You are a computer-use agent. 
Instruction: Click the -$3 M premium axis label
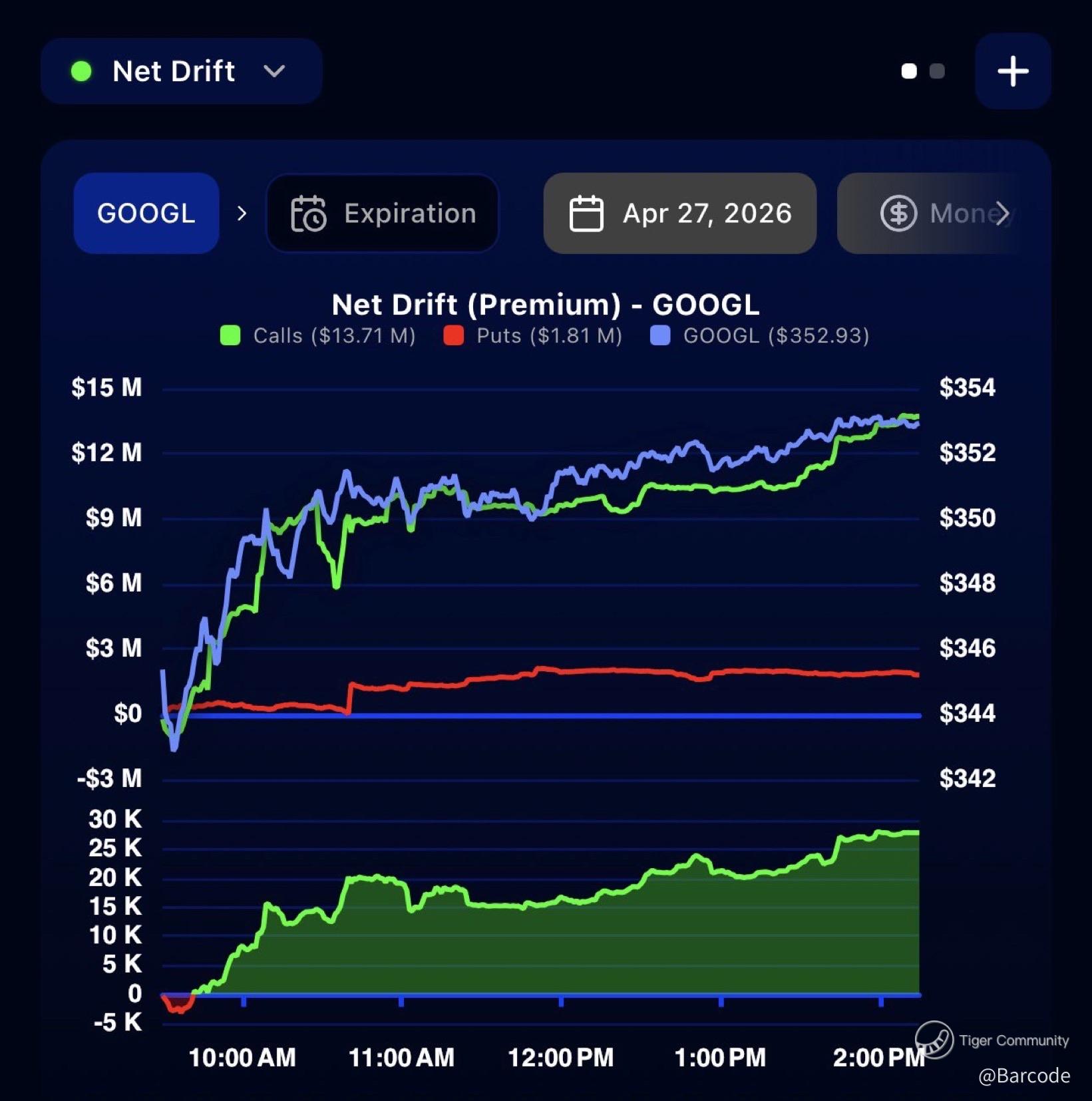click(109, 778)
